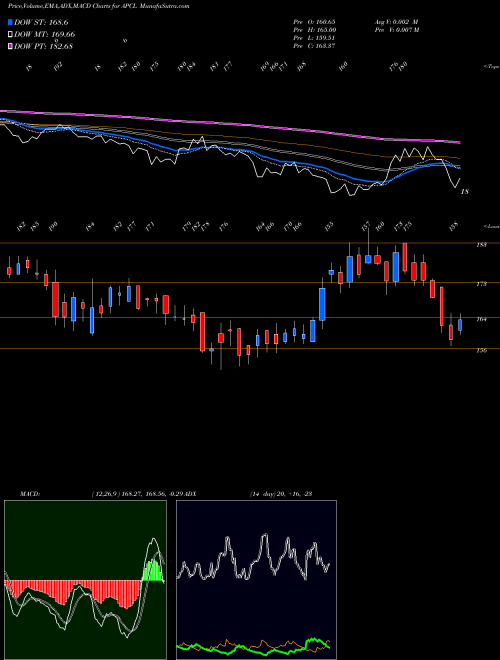Click the 188 price axis label
500x660 pixels.
[481, 245]
